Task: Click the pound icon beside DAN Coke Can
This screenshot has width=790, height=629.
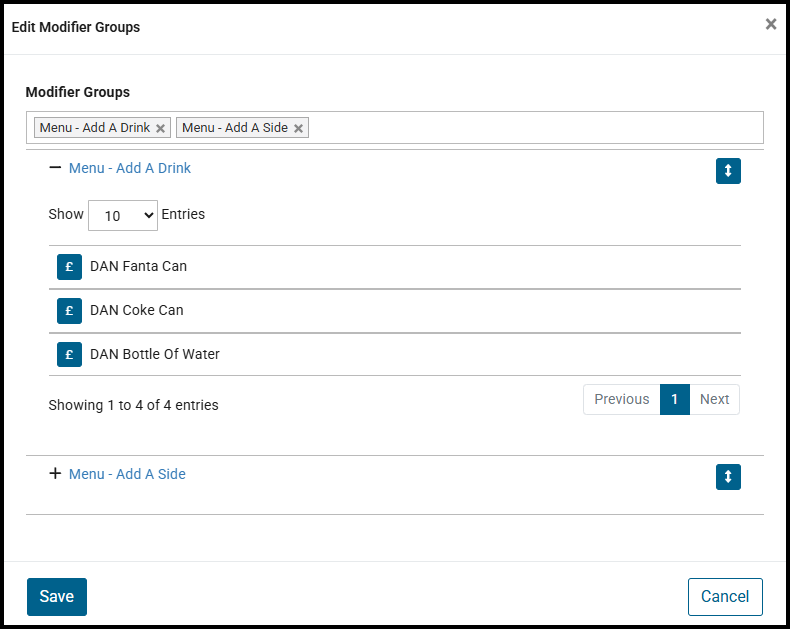Action: point(69,311)
